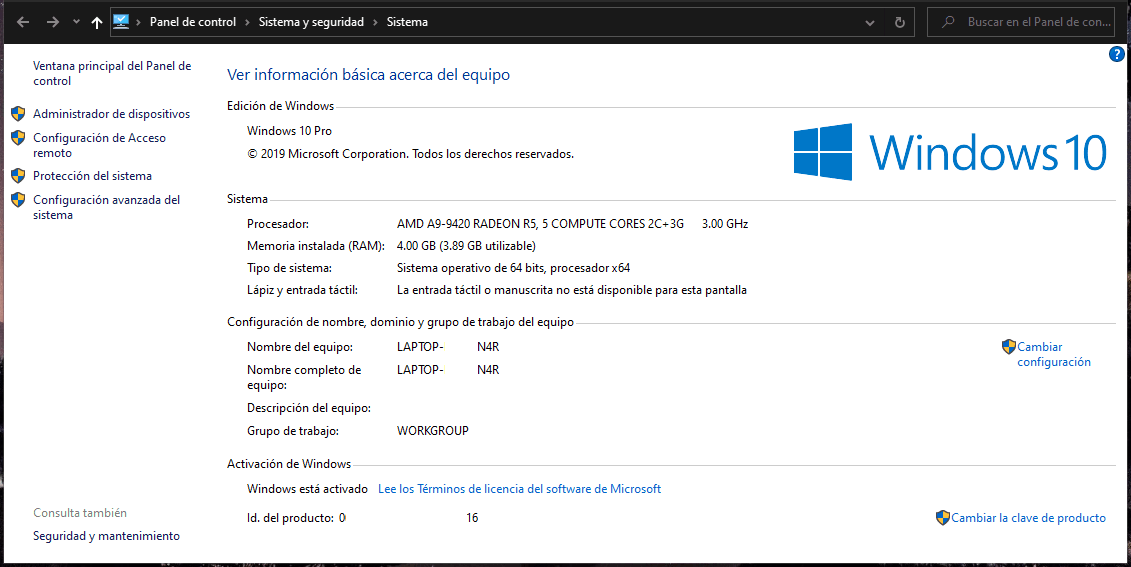Click shield icon beside Configuración de Acceso remoto
Screen dimensions: 1131x567
[18, 137]
